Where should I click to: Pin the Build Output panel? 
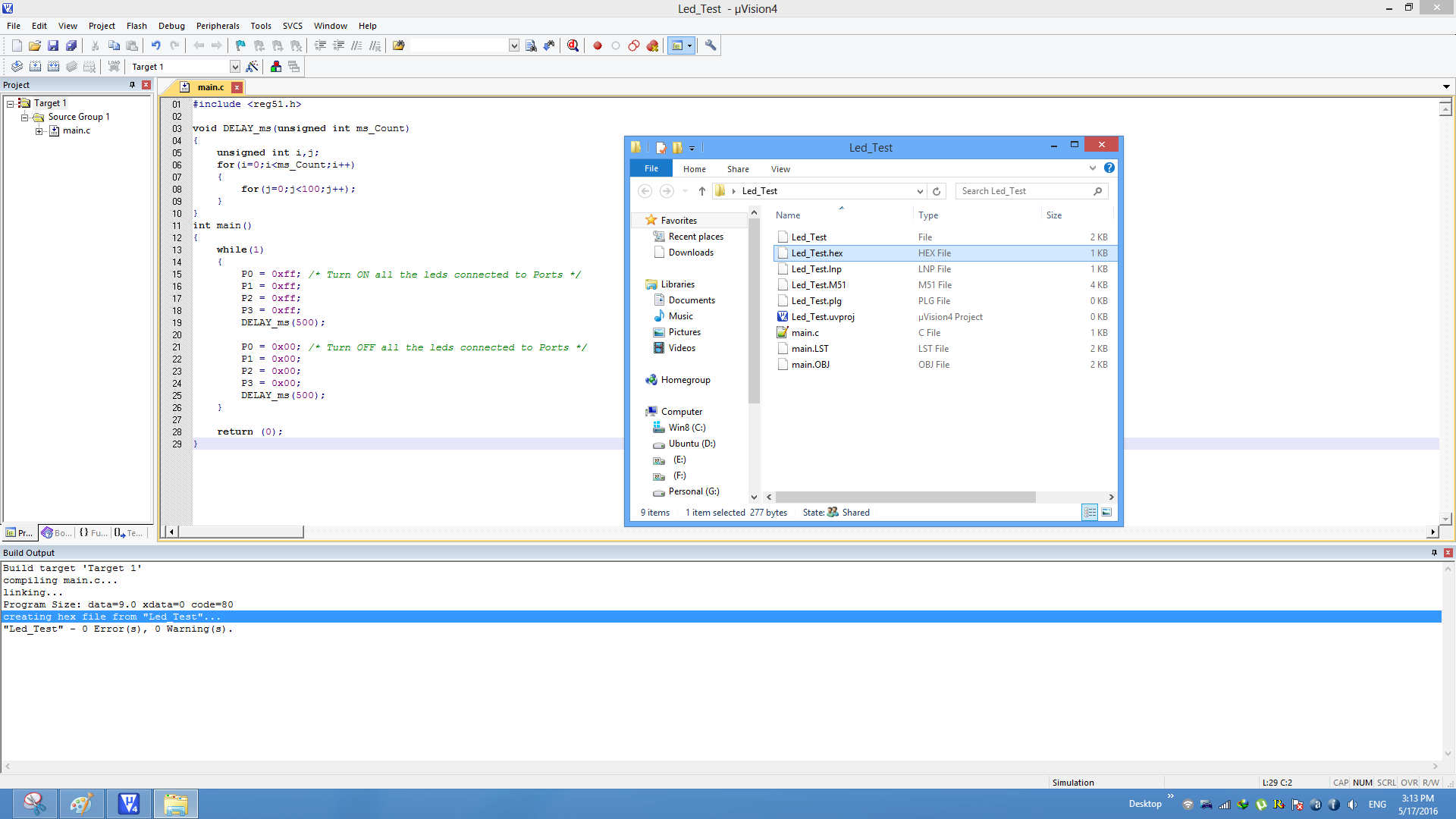[x=1434, y=553]
